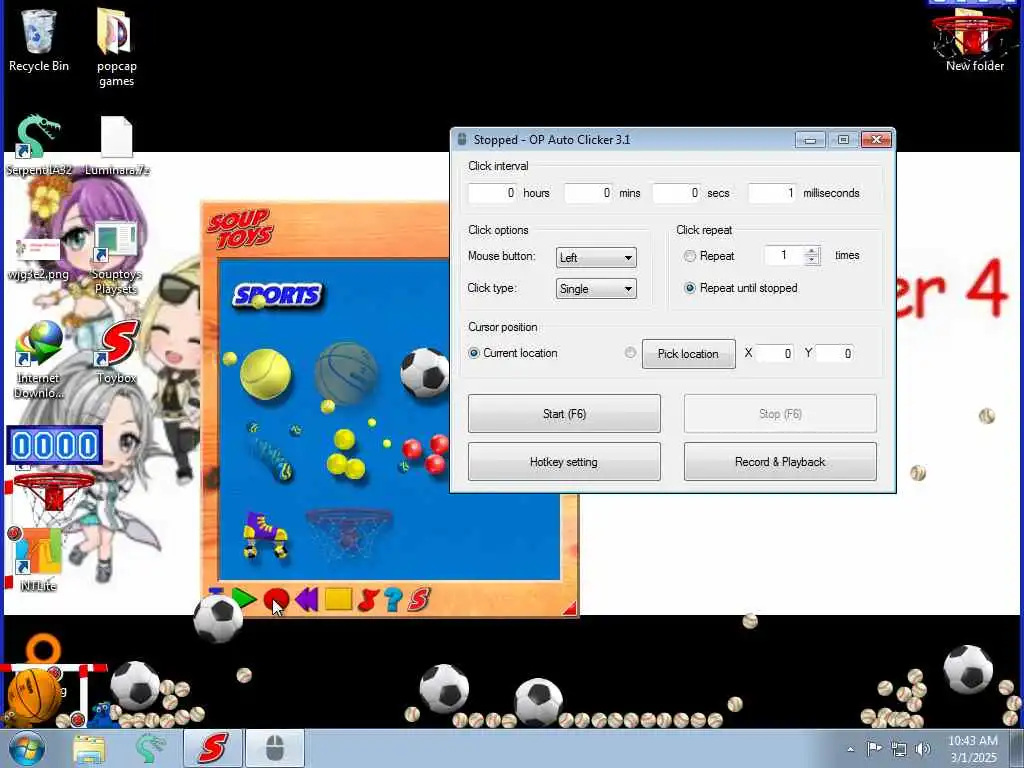
Task: Click the green play arrow in Soup Toys
Action: tap(244, 599)
